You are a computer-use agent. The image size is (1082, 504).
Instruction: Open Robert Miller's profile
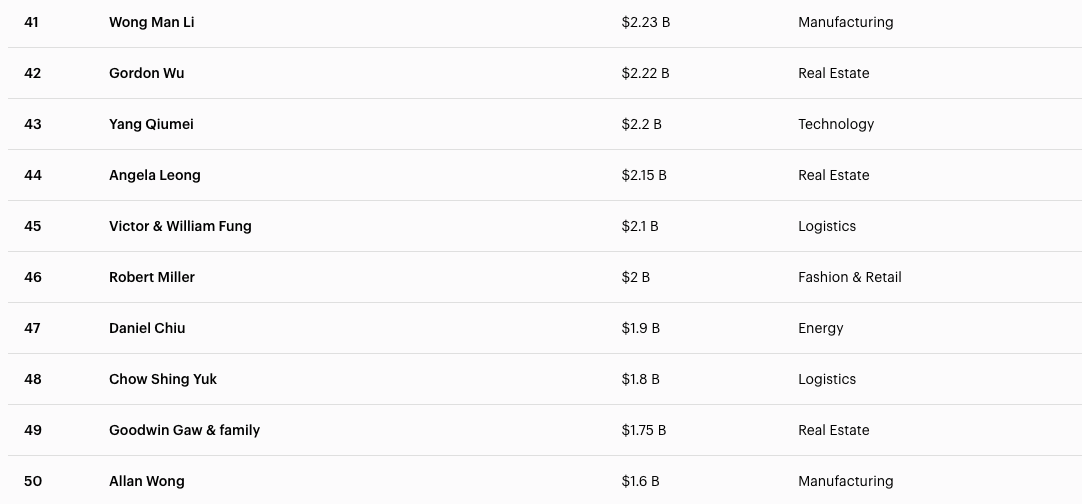tap(151, 277)
